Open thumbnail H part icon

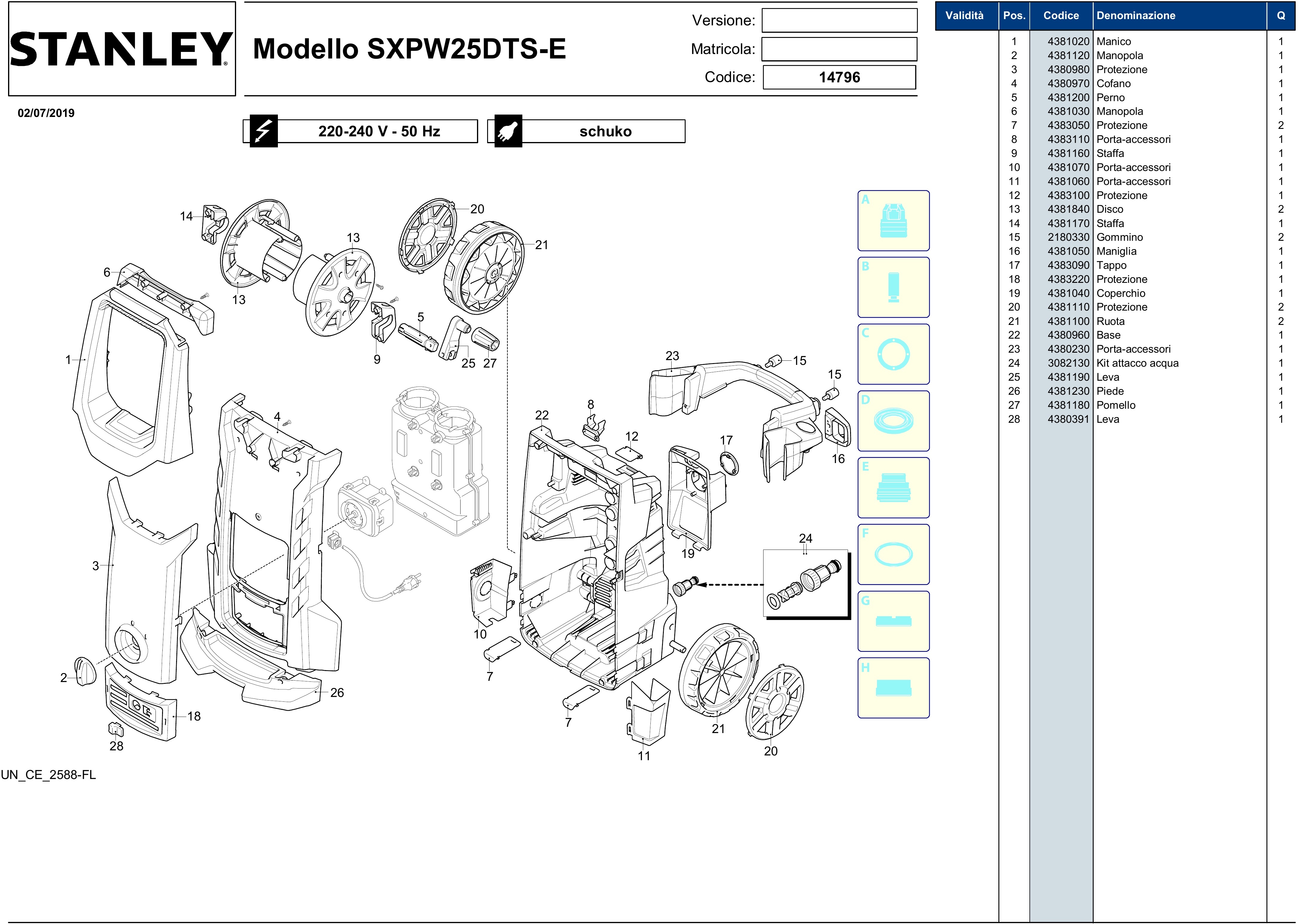pyautogui.click(x=893, y=688)
